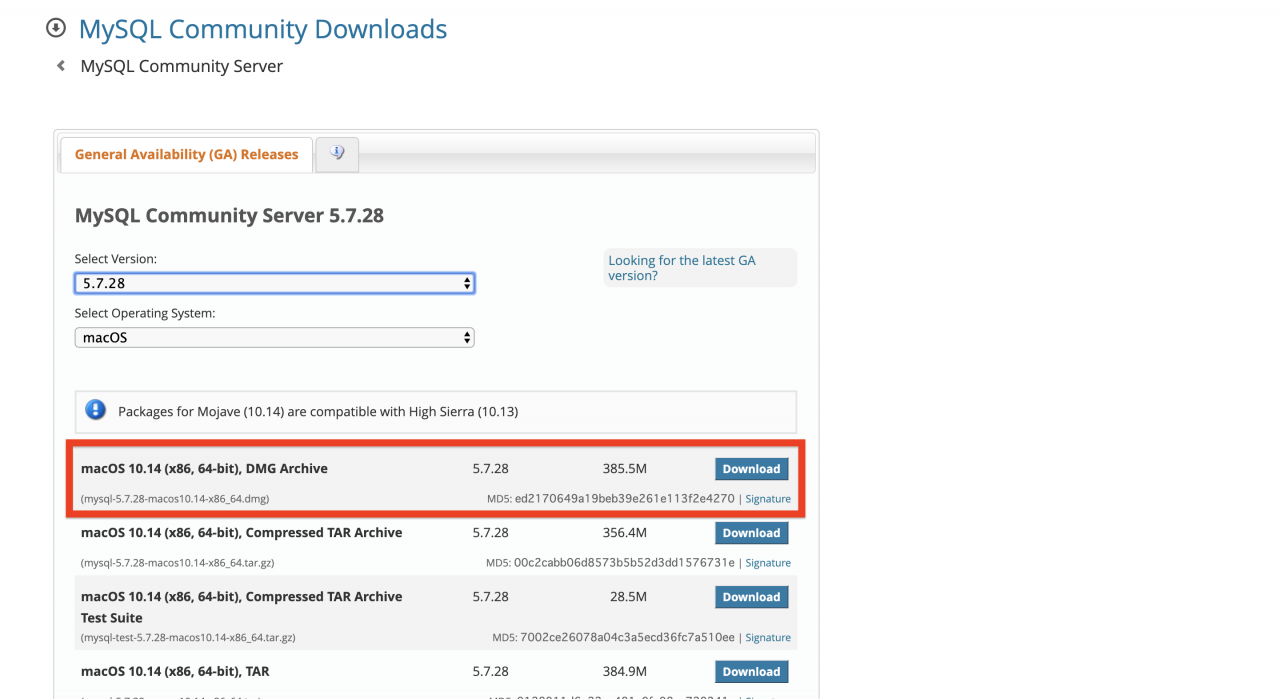Click the mysql-5.7.28-macos10.14-x86_64.dmg filename text

pos(175,499)
